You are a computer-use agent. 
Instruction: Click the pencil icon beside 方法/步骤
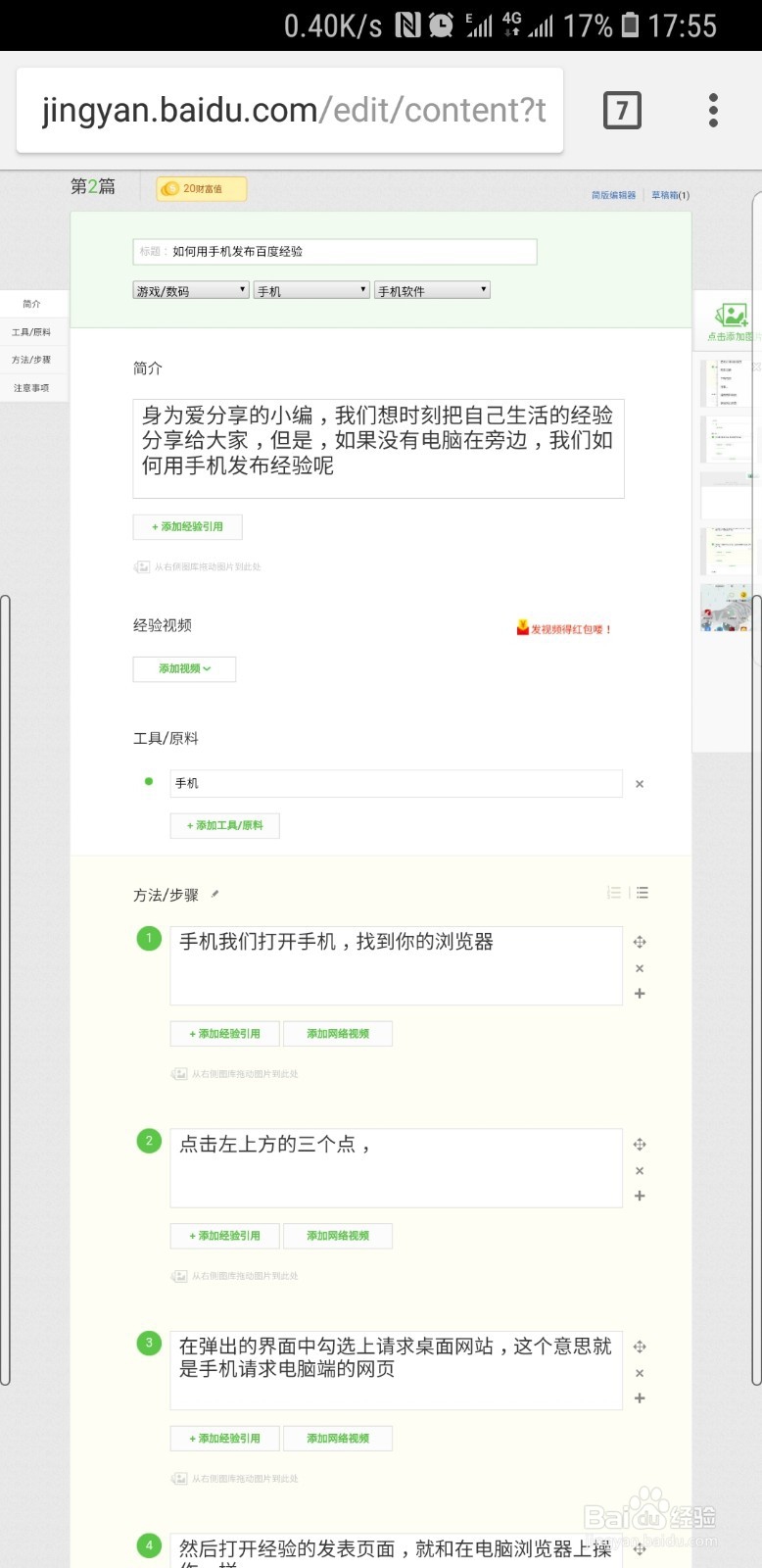coord(214,894)
